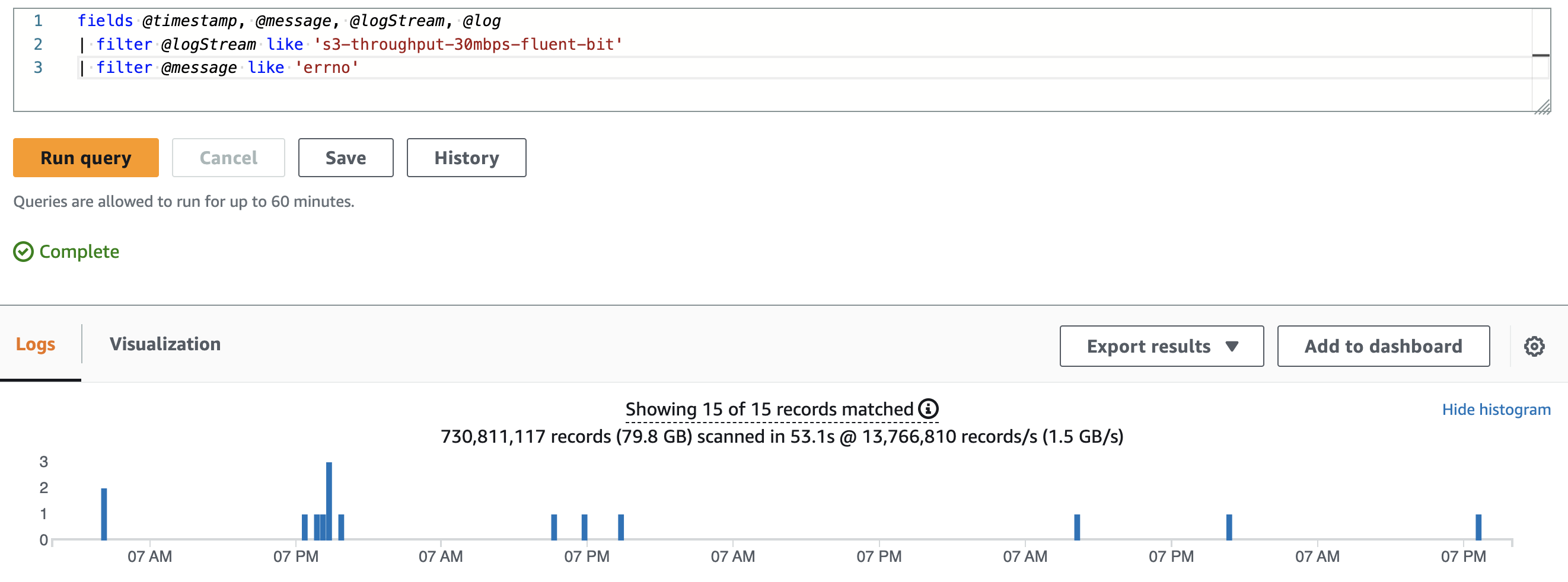The width and height of the screenshot is (1568, 582).
Task: Click the query editor resize handle
Action: [1542, 107]
